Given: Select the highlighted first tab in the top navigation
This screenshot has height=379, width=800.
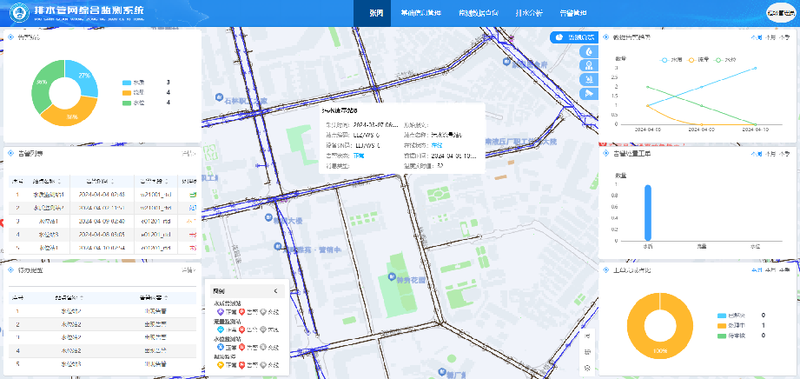Looking at the screenshot, I should 372,13.
